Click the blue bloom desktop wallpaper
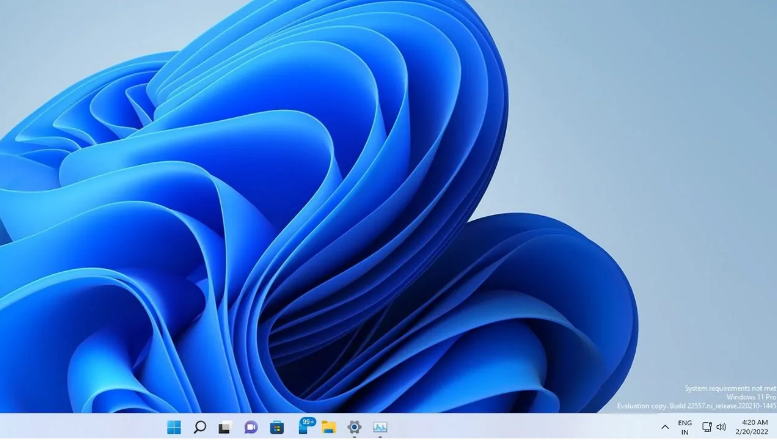The height and width of the screenshot is (440, 777). pyautogui.click(x=300, y=200)
